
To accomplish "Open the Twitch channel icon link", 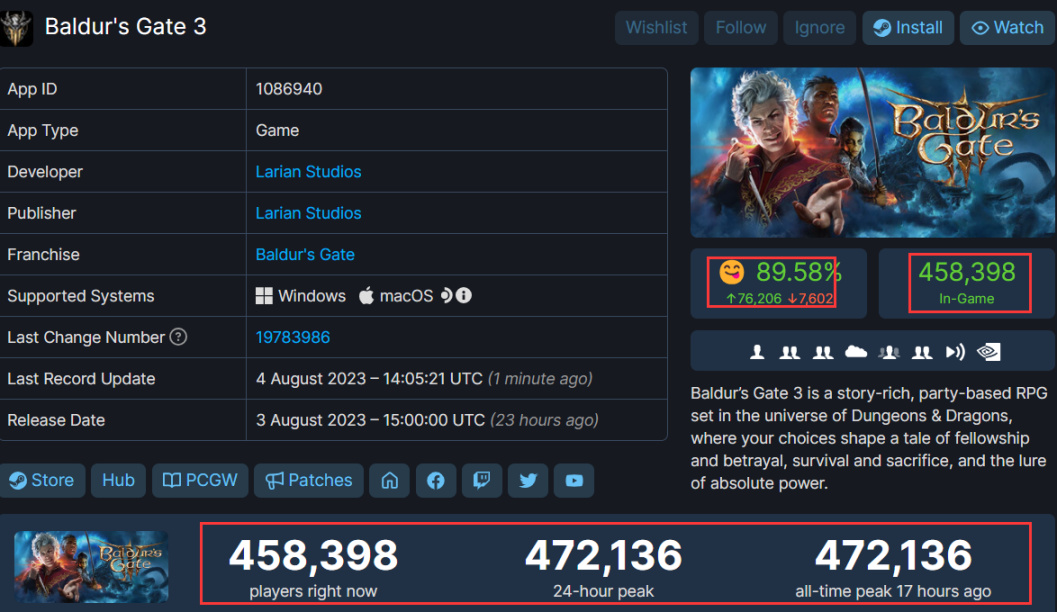I will 481,481.
